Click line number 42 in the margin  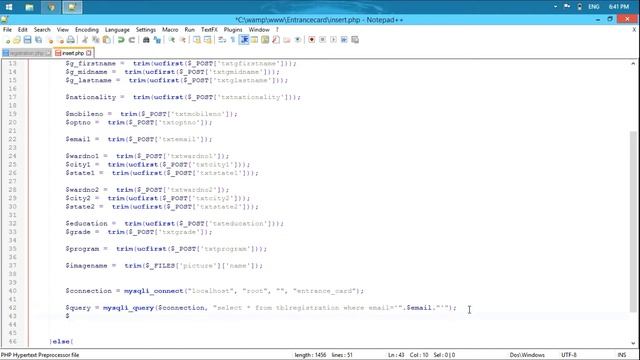[x=12, y=308]
